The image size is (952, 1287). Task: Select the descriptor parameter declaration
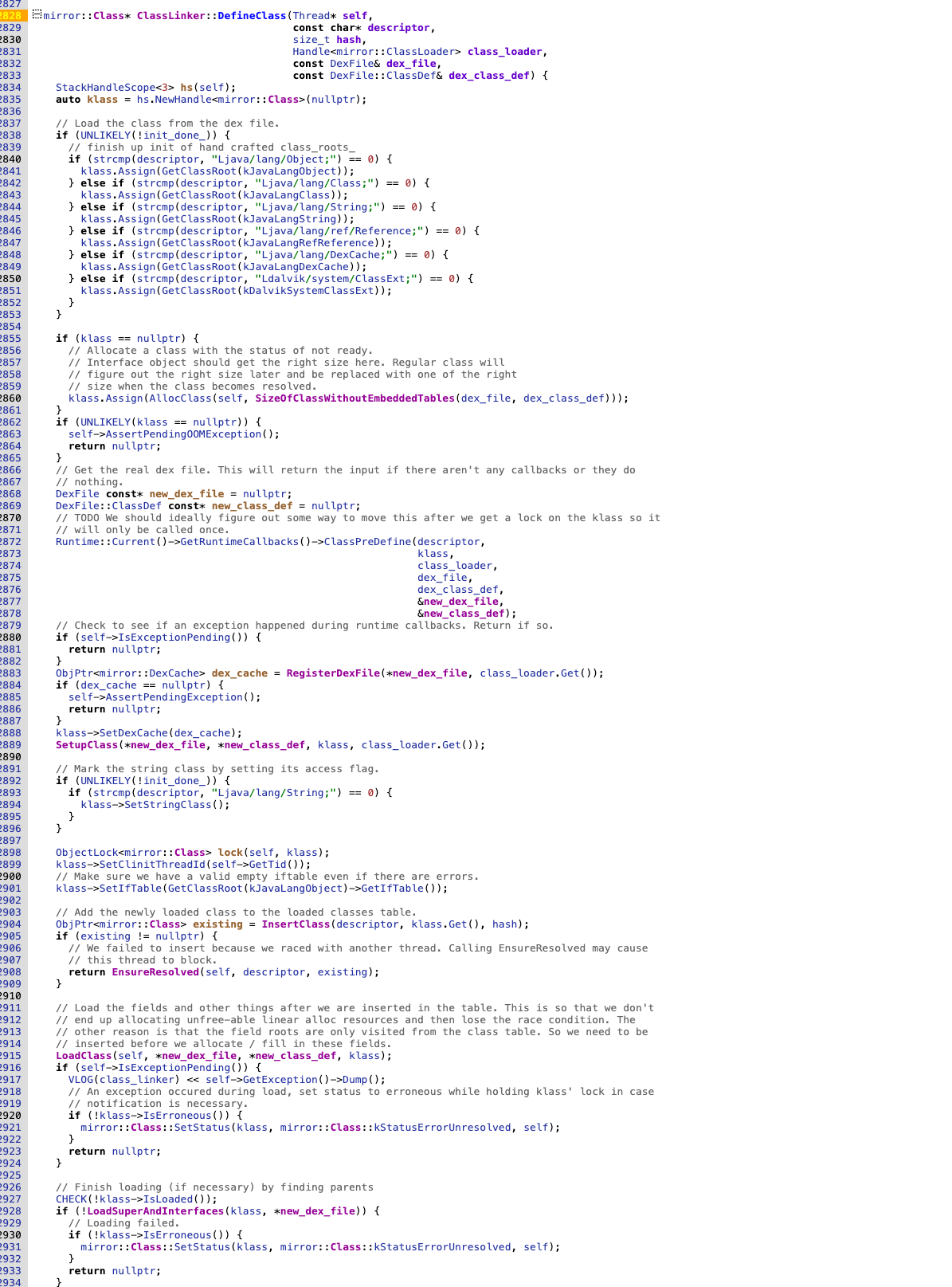pos(398,27)
